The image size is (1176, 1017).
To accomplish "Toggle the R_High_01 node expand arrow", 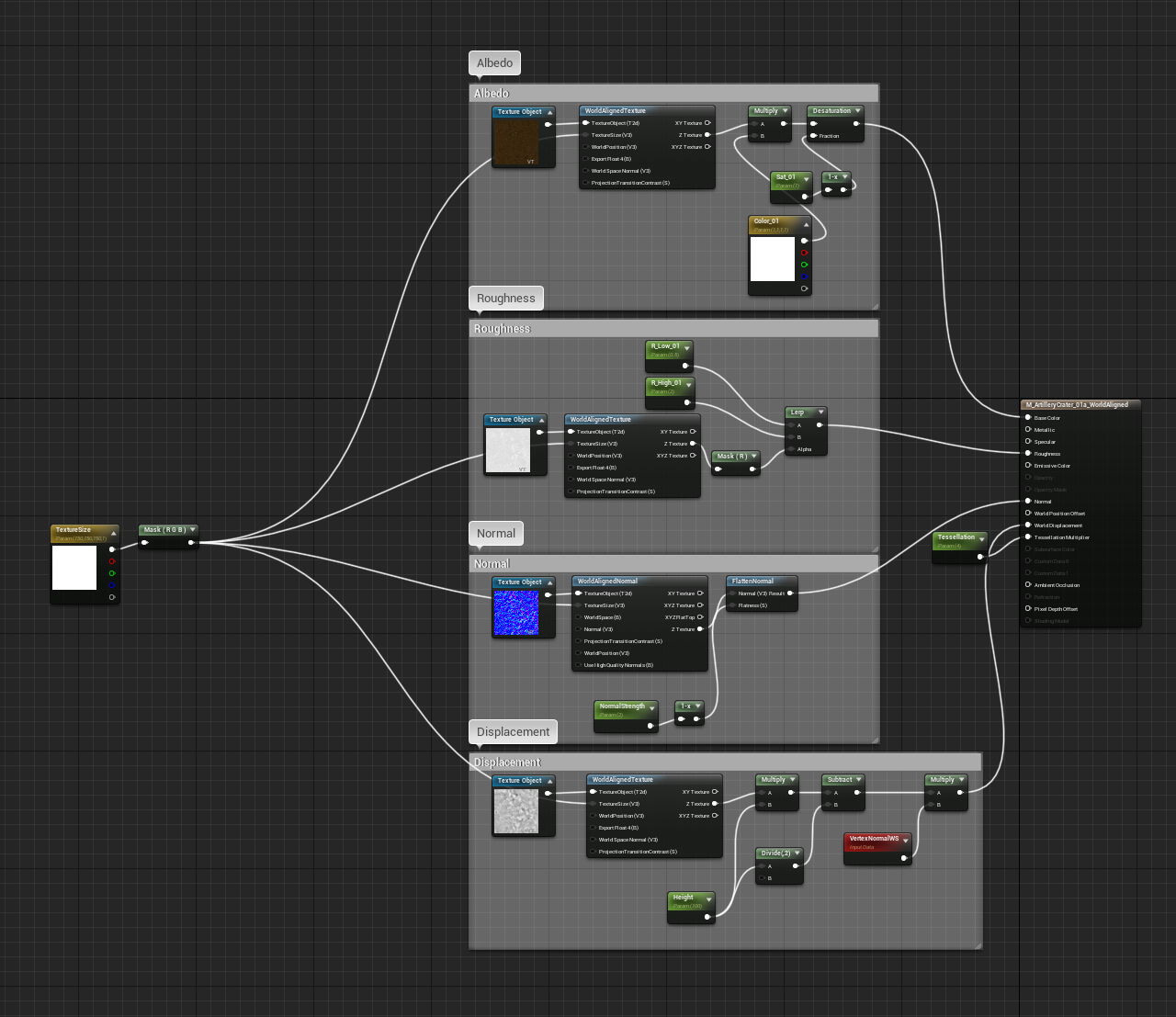I will [x=688, y=385].
